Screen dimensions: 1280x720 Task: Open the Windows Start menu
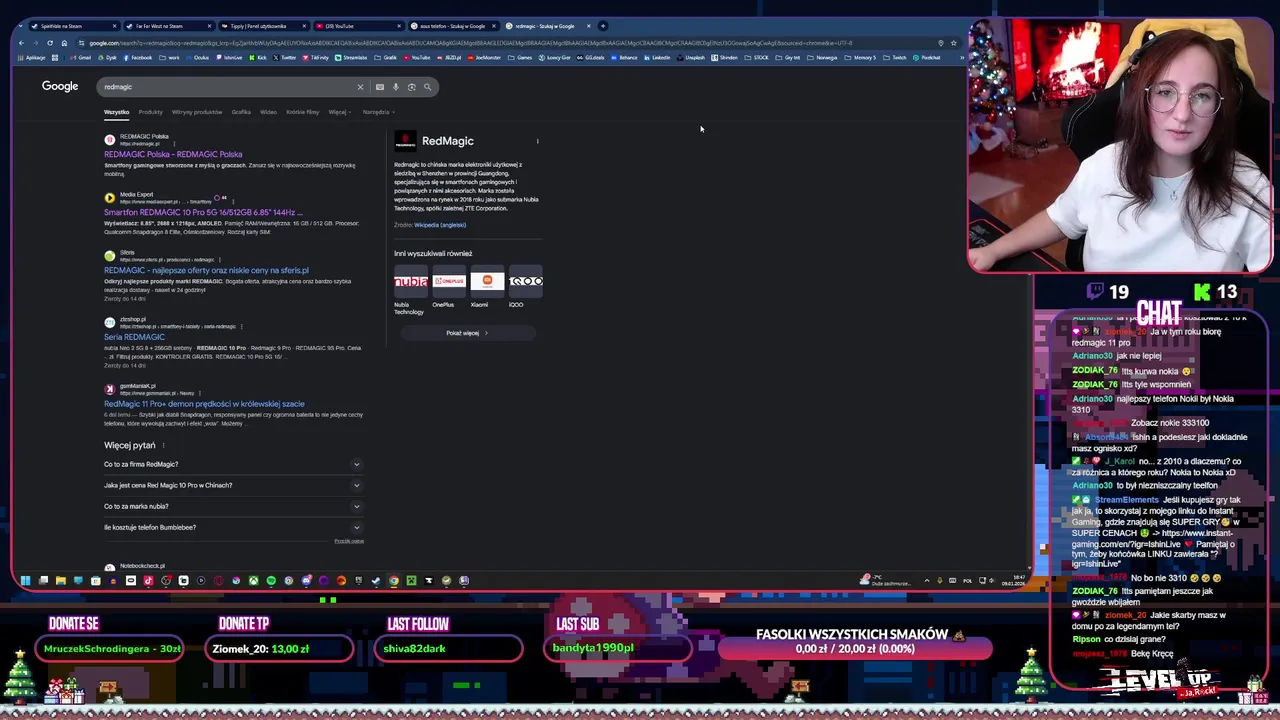(x=25, y=580)
